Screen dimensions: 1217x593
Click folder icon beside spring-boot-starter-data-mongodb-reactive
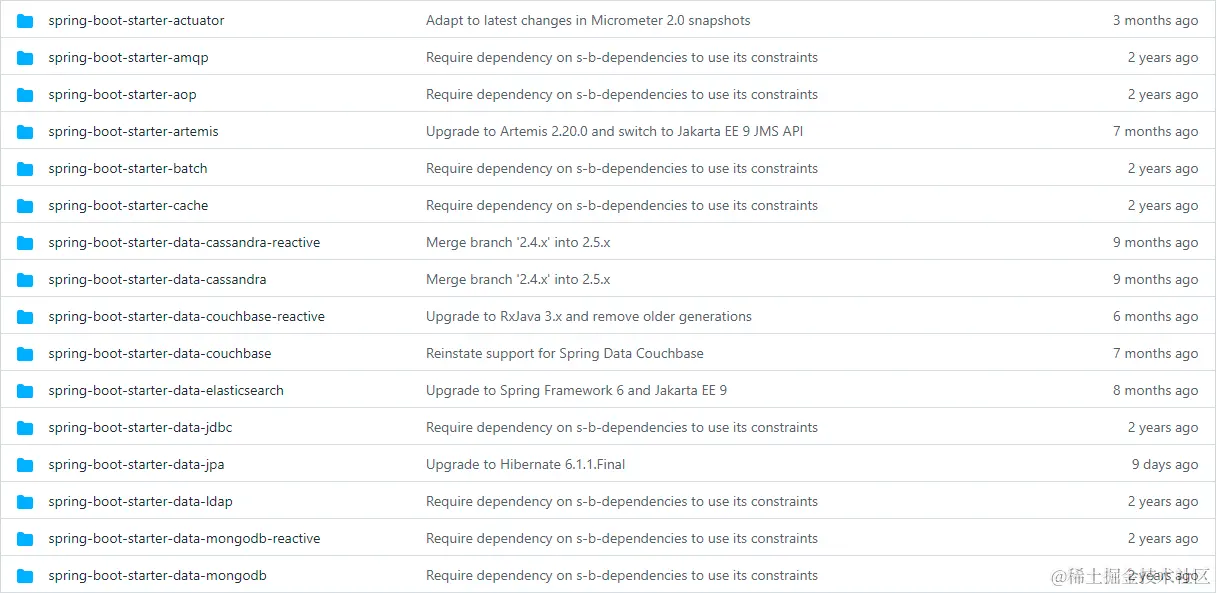tap(25, 539)
